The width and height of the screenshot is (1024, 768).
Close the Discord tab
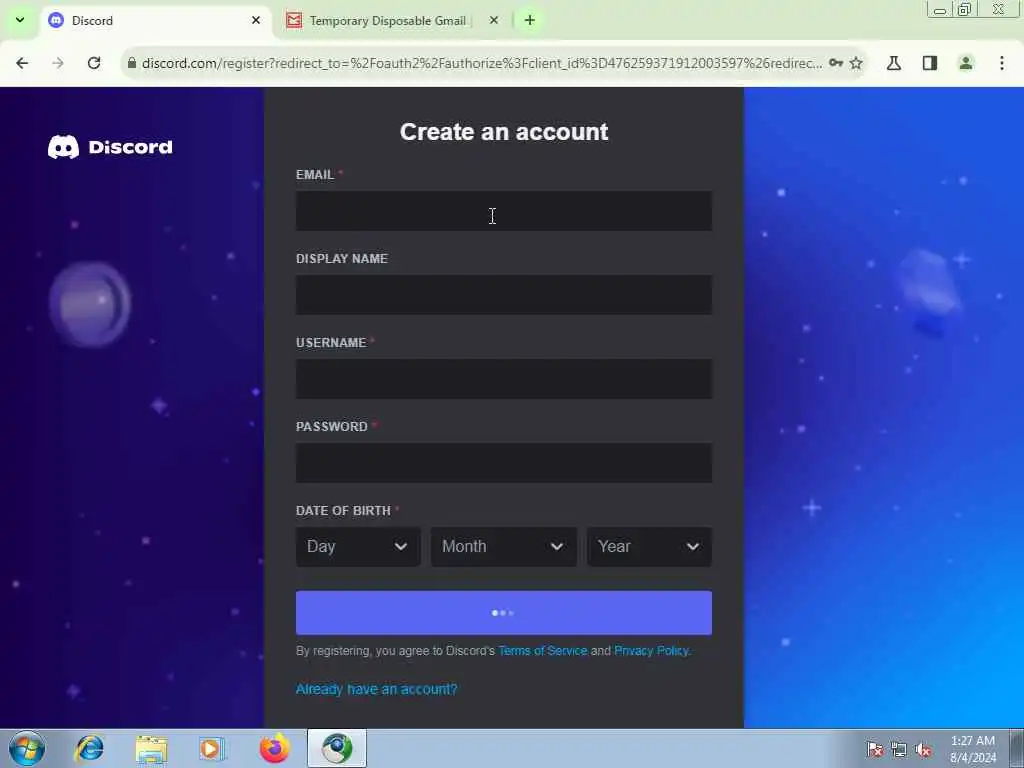pyautogui.click(x=256, y=20)
